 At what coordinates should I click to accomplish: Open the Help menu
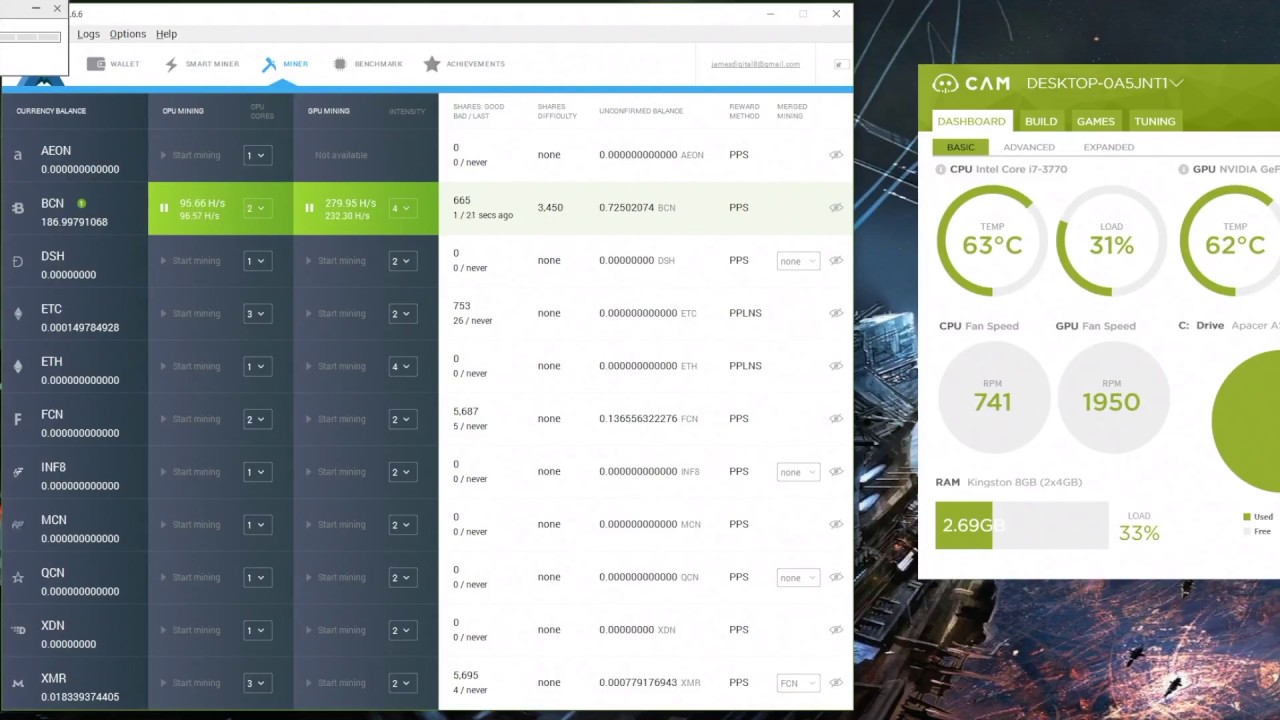pyautogui.click(x=166, y=34)
